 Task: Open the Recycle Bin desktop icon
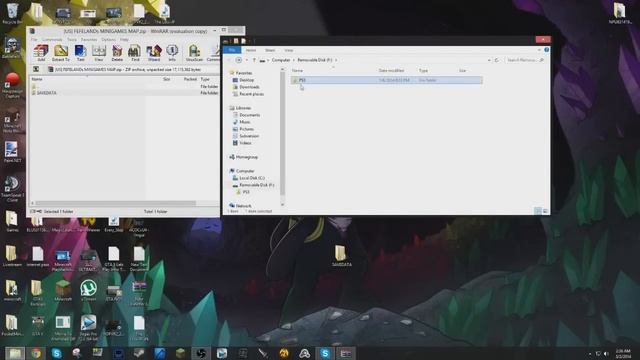(12, 13)
